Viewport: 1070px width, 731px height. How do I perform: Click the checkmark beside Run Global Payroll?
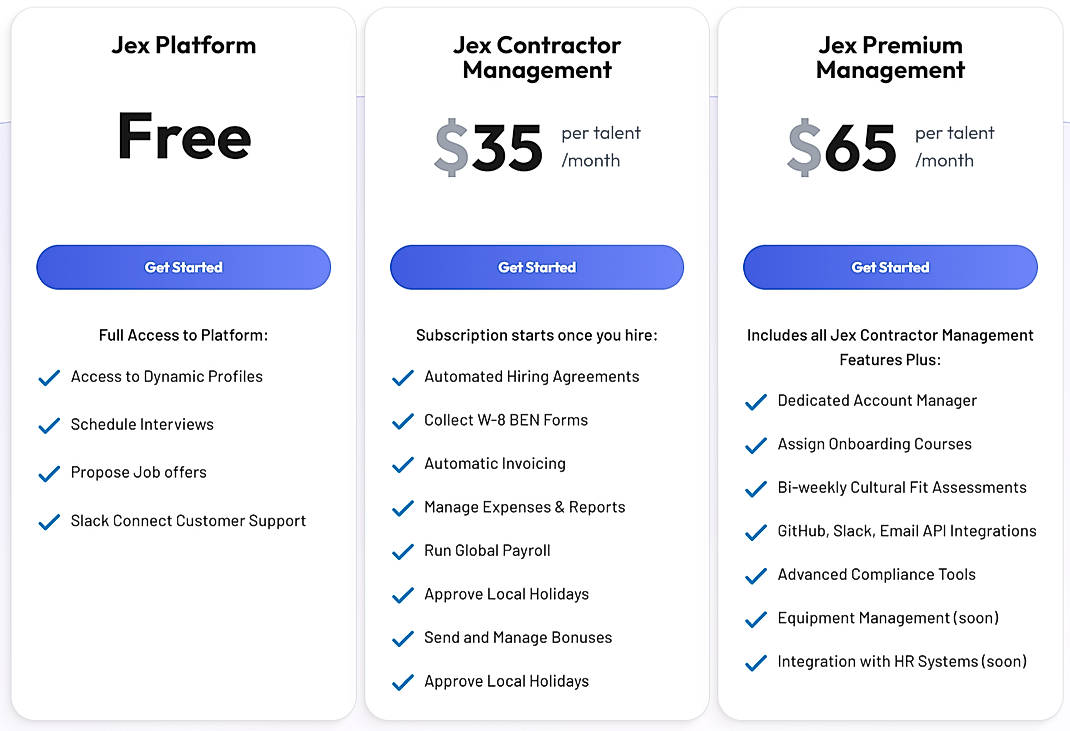[x=403, y=552]
